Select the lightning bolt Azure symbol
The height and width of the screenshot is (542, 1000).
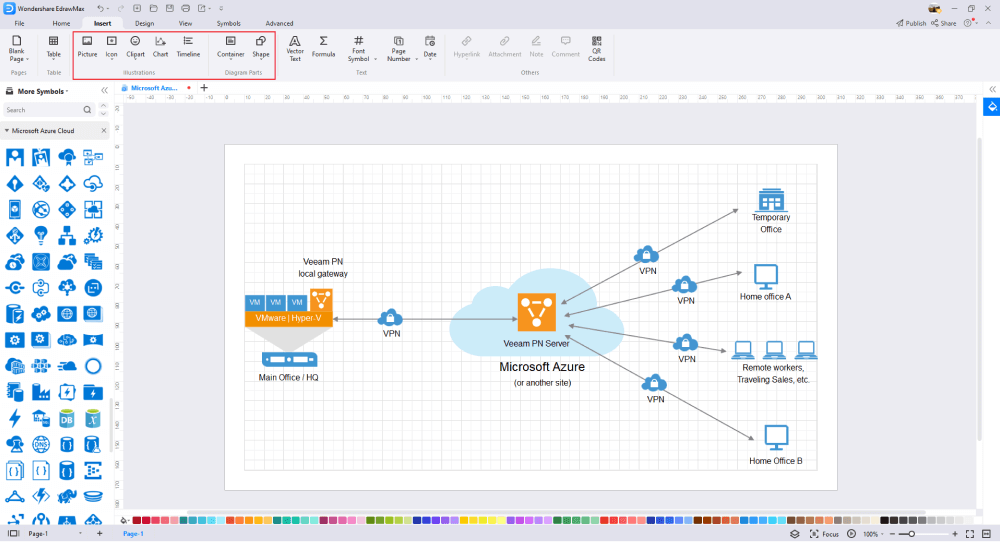(x=15, y=418)
